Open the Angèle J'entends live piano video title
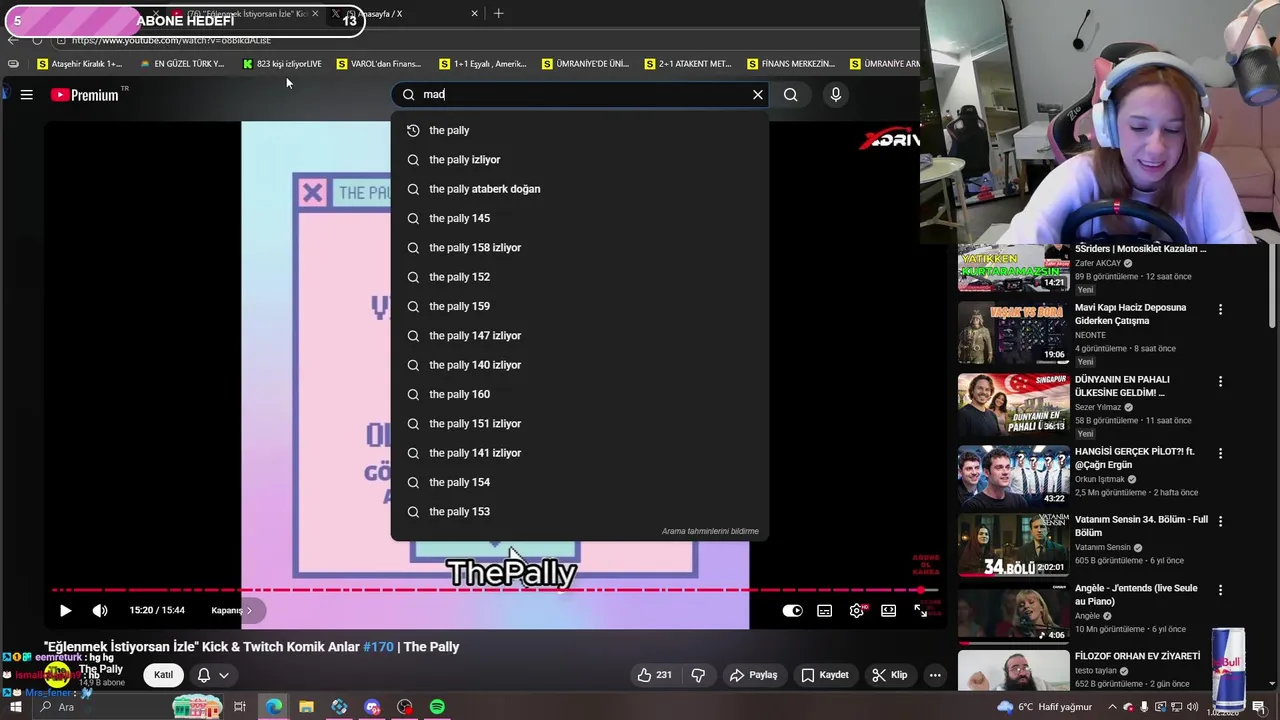Image resolution: width=1280 pixels, height=720 pixels. point(1136,595)
